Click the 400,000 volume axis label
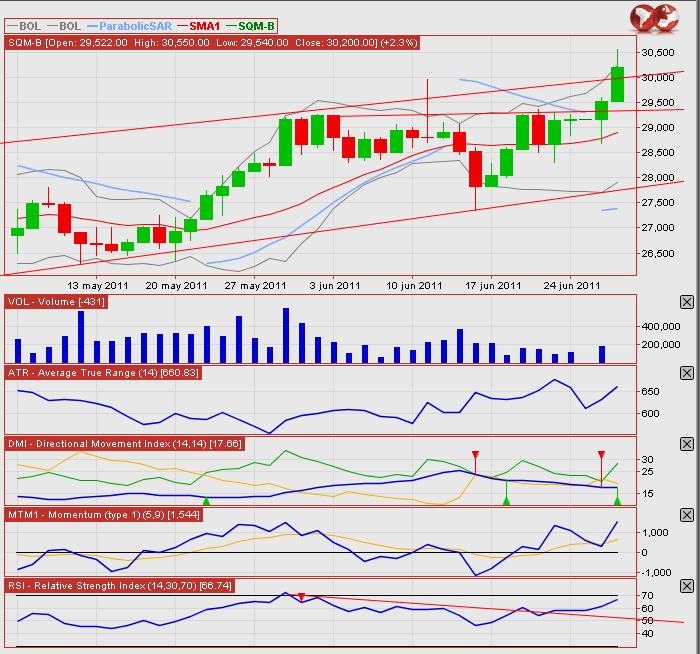The image size is (700, 654). tap(661, 326)
